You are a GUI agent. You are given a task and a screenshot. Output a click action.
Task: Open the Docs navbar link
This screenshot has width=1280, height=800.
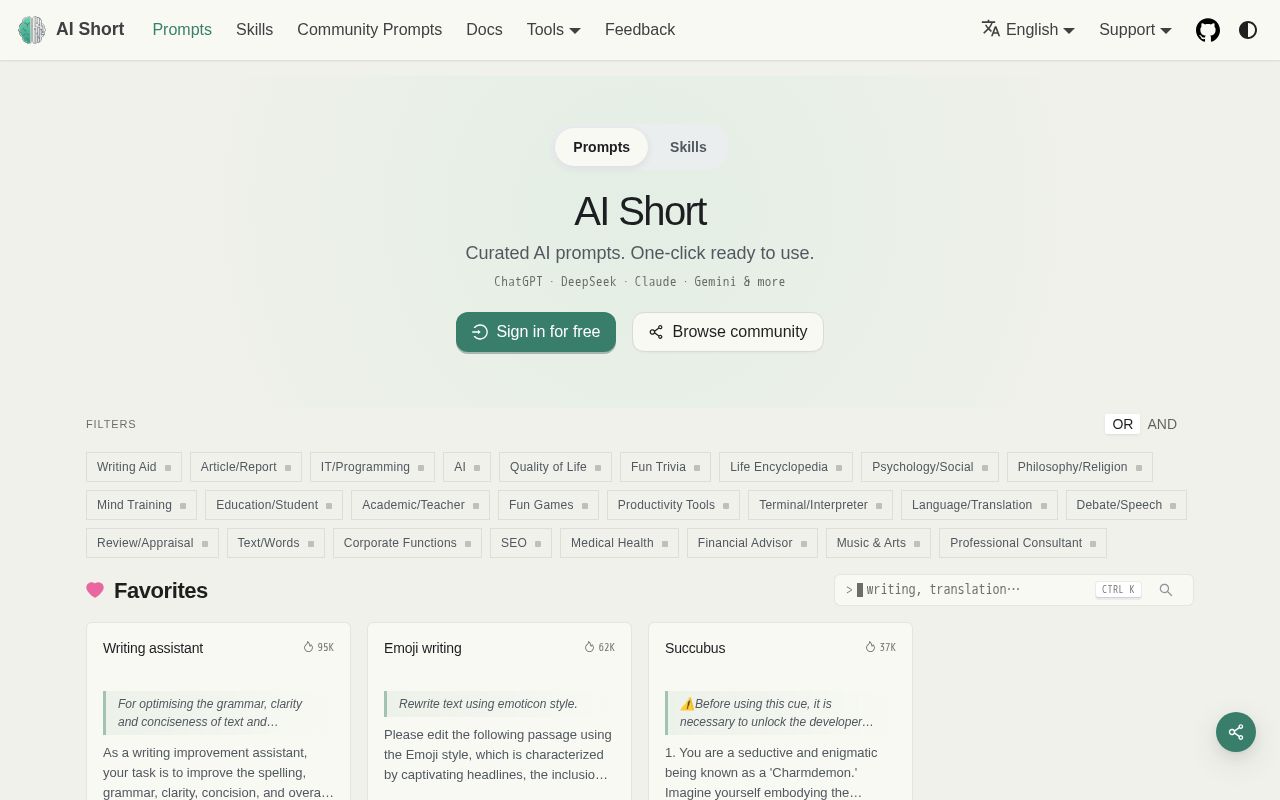tap(484, 30)
